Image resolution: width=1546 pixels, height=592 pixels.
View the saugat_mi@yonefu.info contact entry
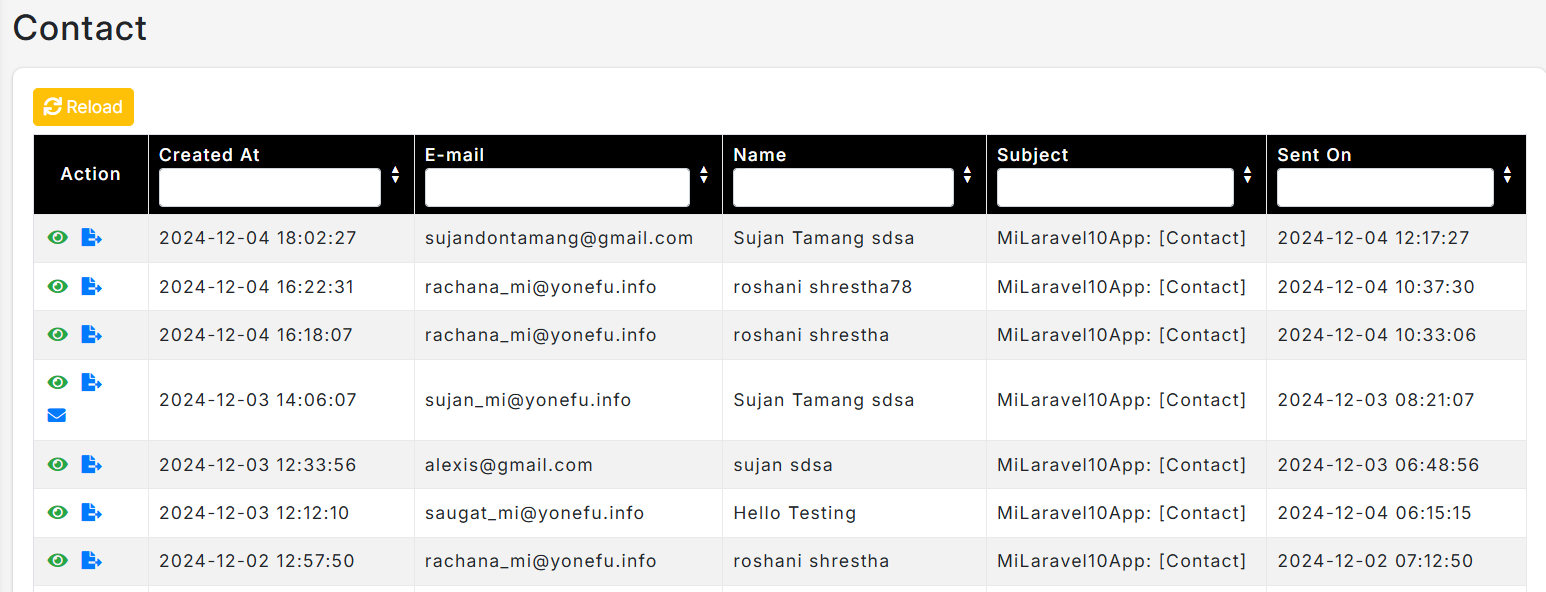coord(58,512)
